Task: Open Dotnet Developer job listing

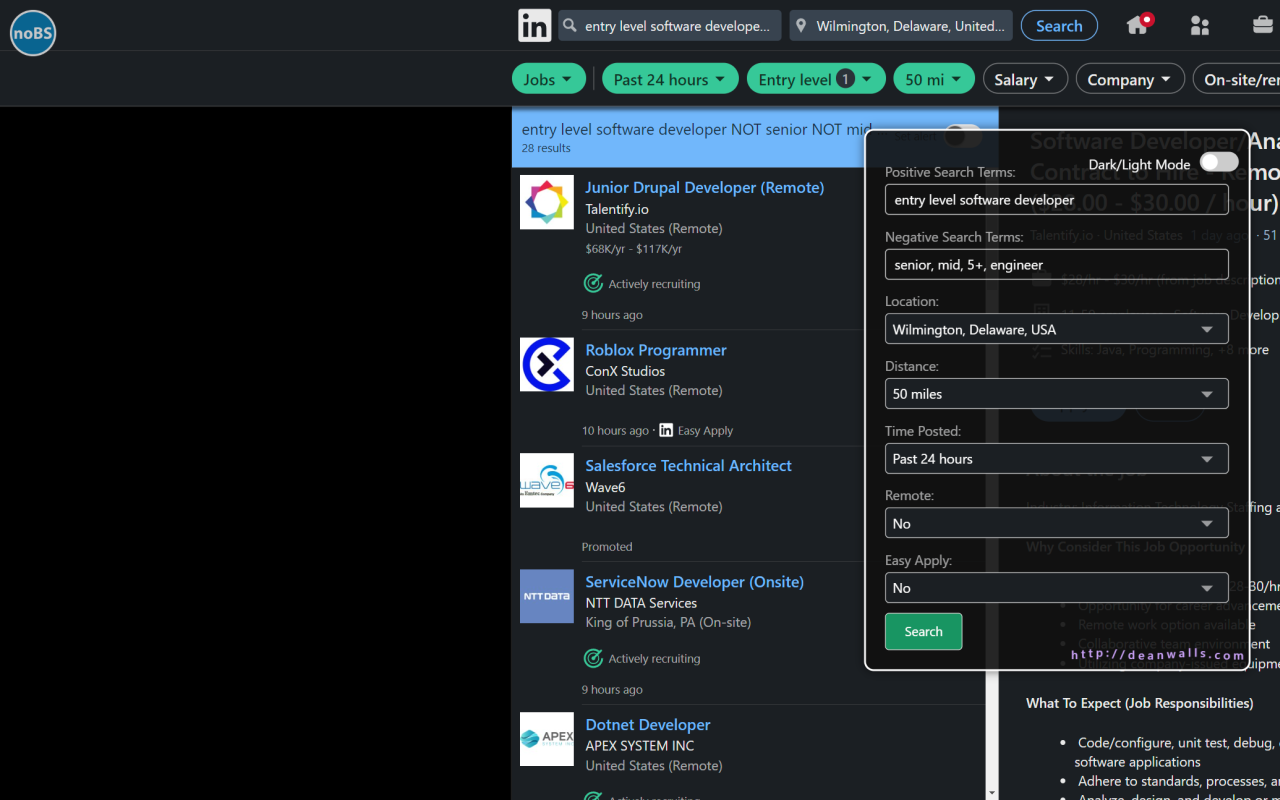Action: coord(648,724)
